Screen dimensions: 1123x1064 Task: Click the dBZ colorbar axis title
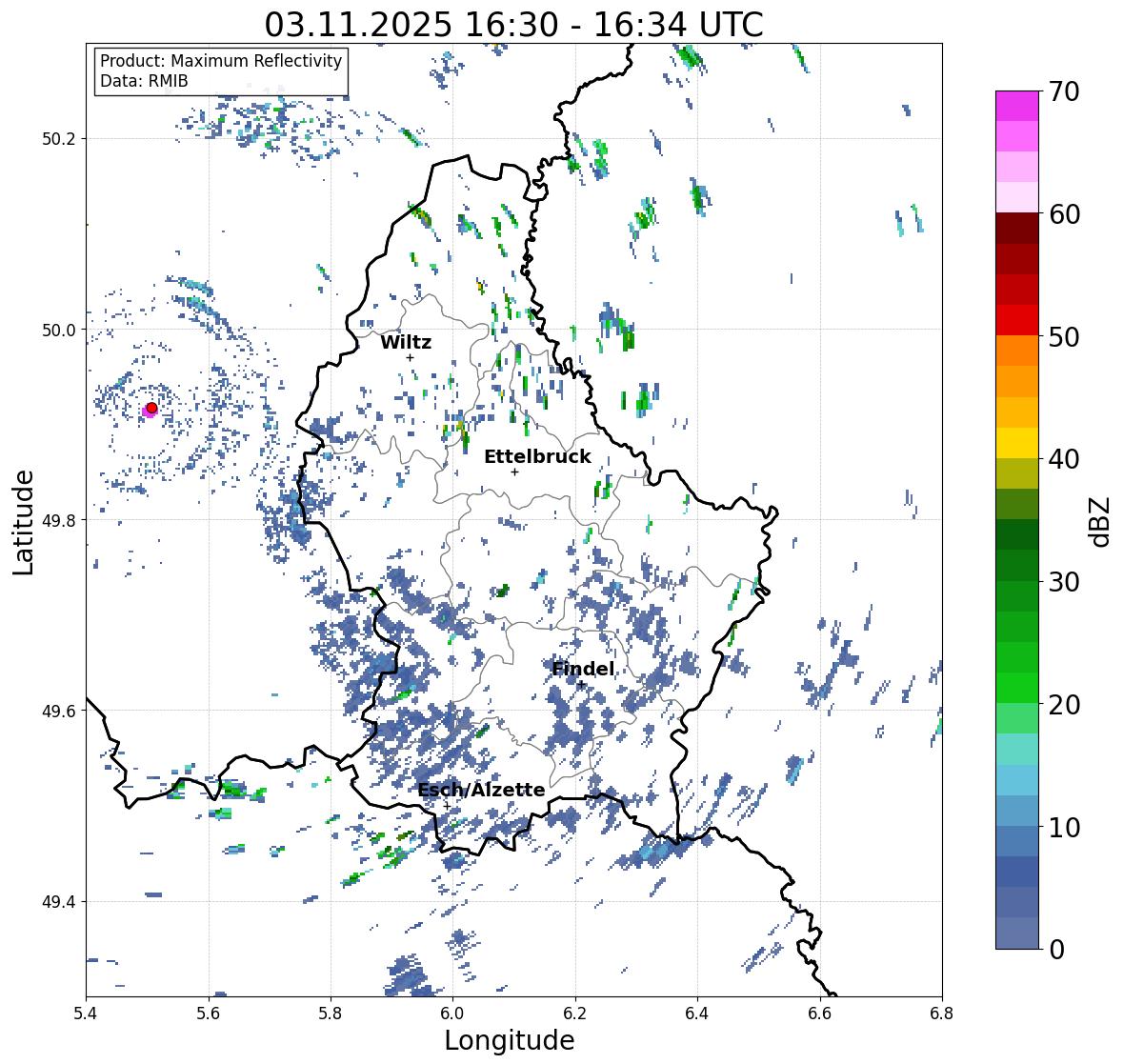tap(1100, 521)
